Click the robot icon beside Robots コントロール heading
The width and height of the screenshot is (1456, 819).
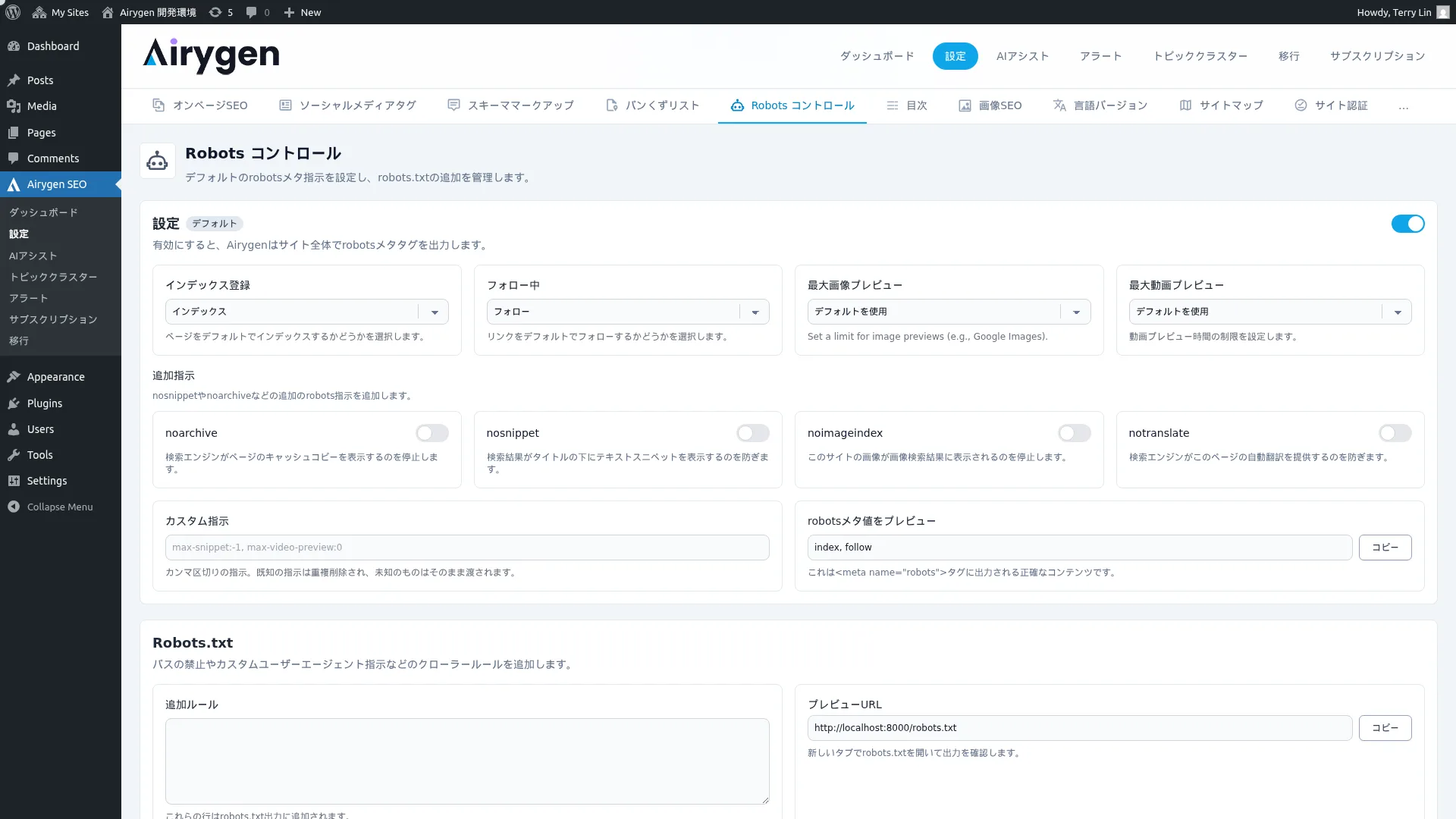pyautogui.click(x=158, y=161)
